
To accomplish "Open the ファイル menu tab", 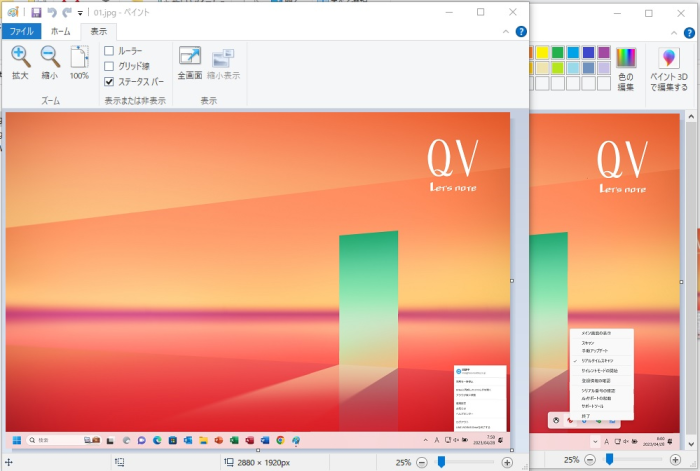I will [x=21, y=31].
